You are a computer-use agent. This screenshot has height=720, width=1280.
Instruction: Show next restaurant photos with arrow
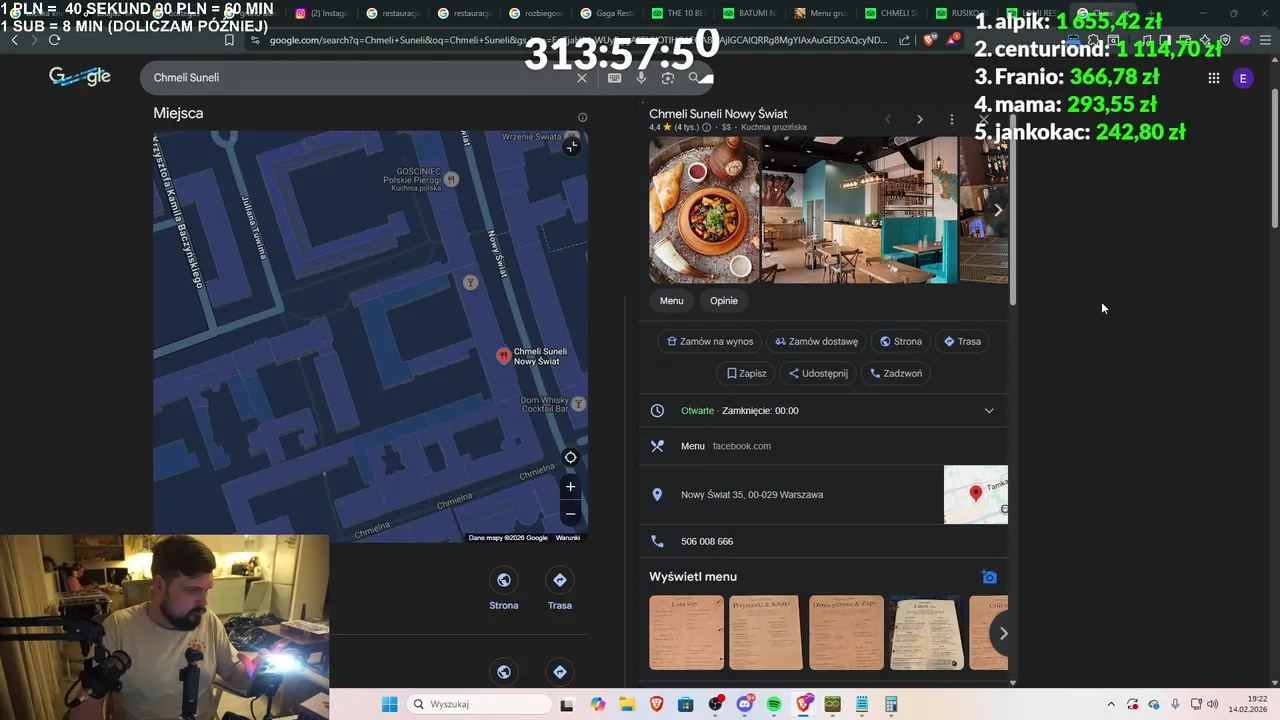[997, 210]
